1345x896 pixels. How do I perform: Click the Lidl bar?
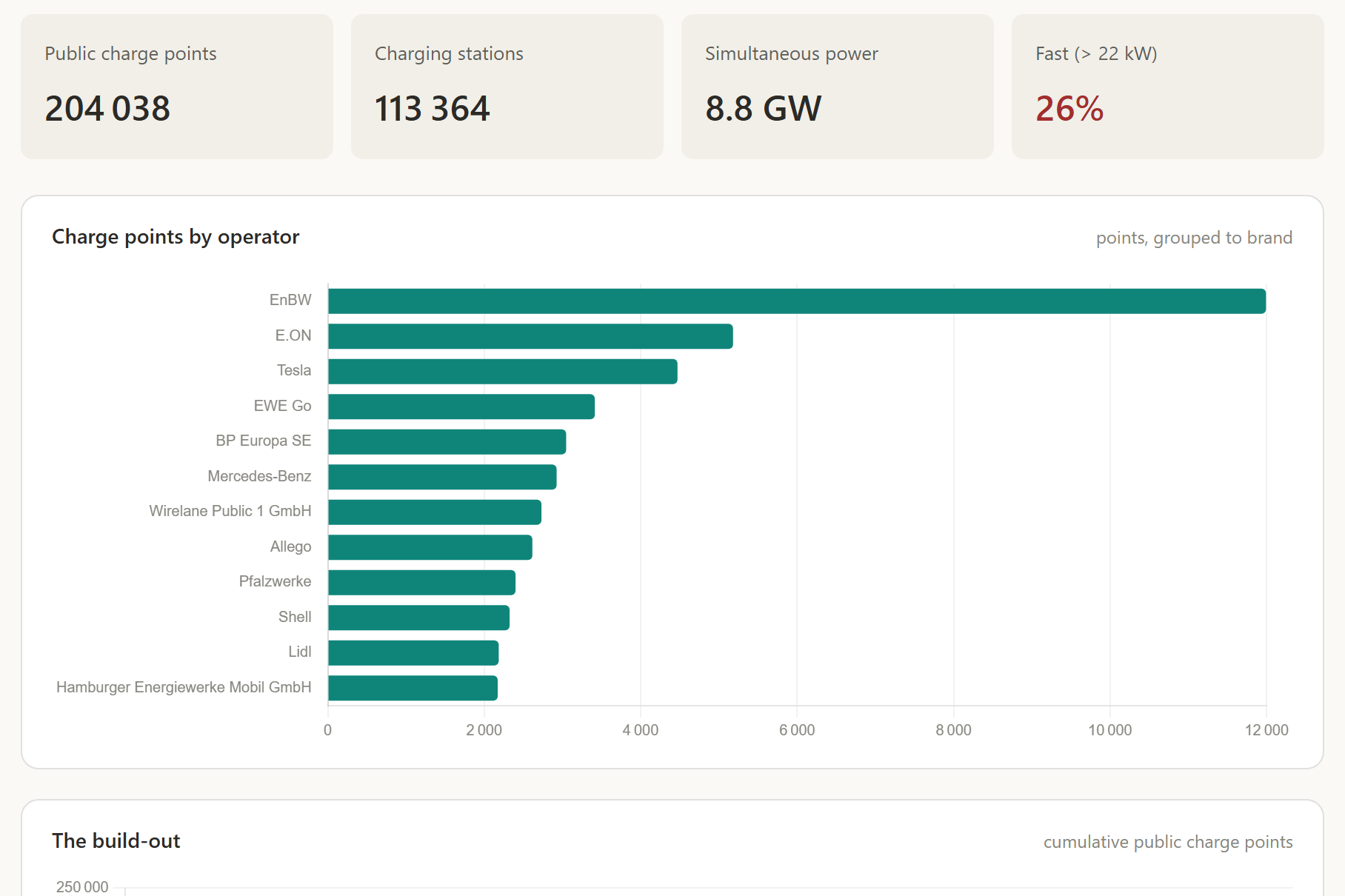(x=413, y=653)
